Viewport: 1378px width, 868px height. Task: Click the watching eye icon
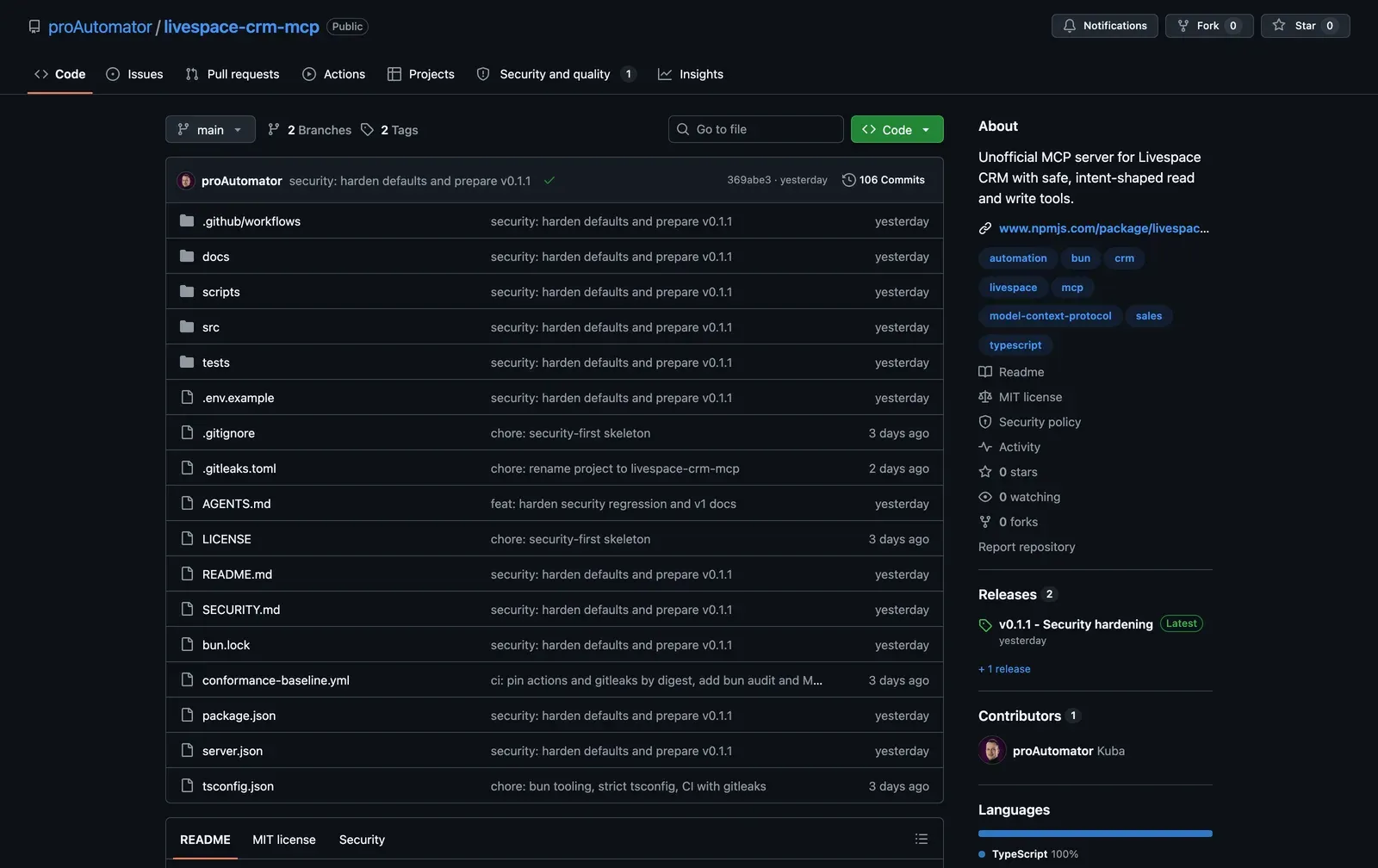pyautogui.click(x=985, y=497)
